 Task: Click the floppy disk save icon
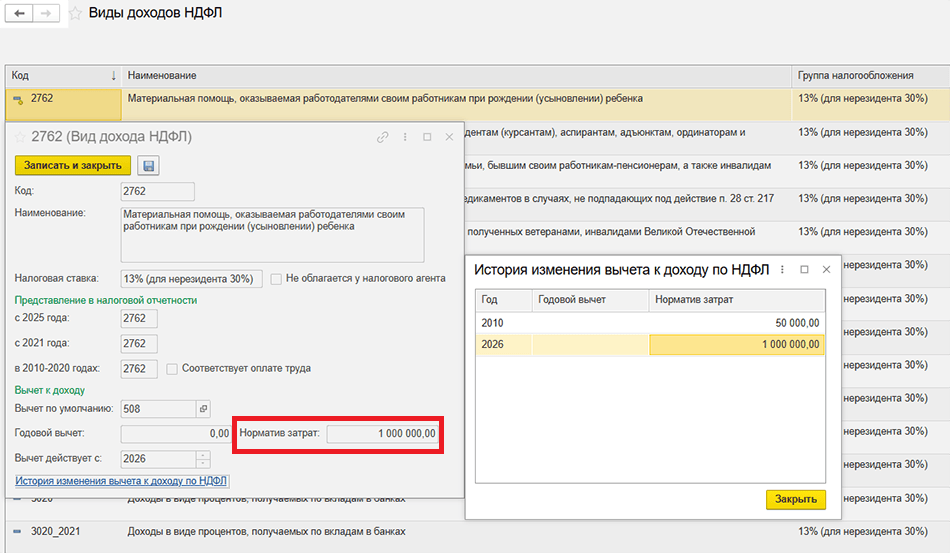[x=149, y=166]
